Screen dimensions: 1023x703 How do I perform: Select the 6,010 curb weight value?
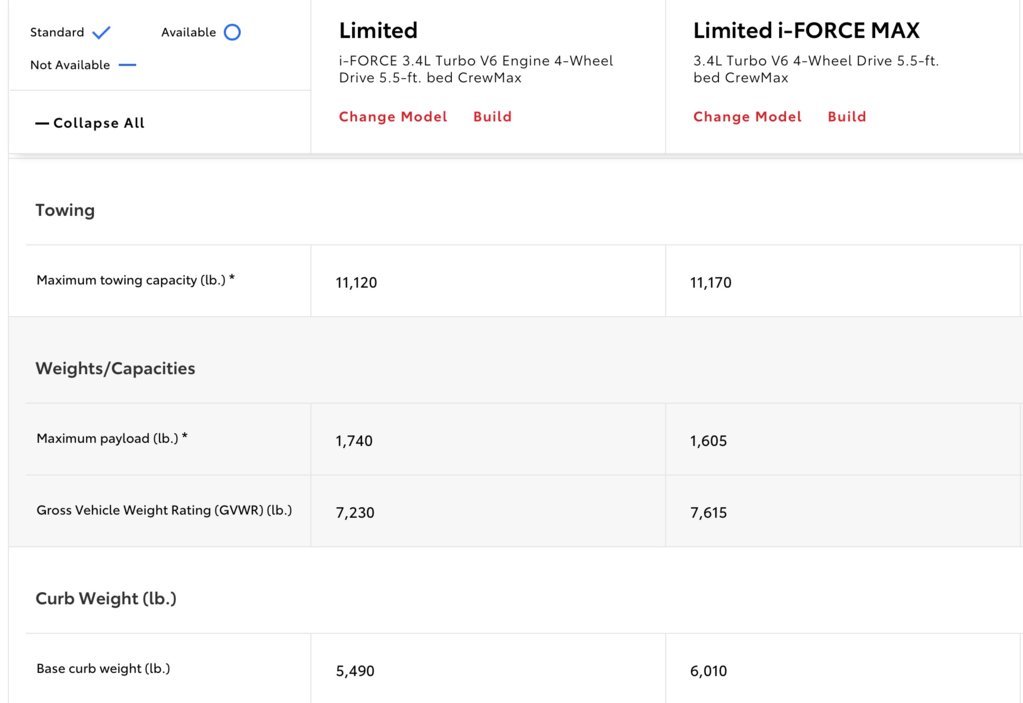click(x=709, y=672)
